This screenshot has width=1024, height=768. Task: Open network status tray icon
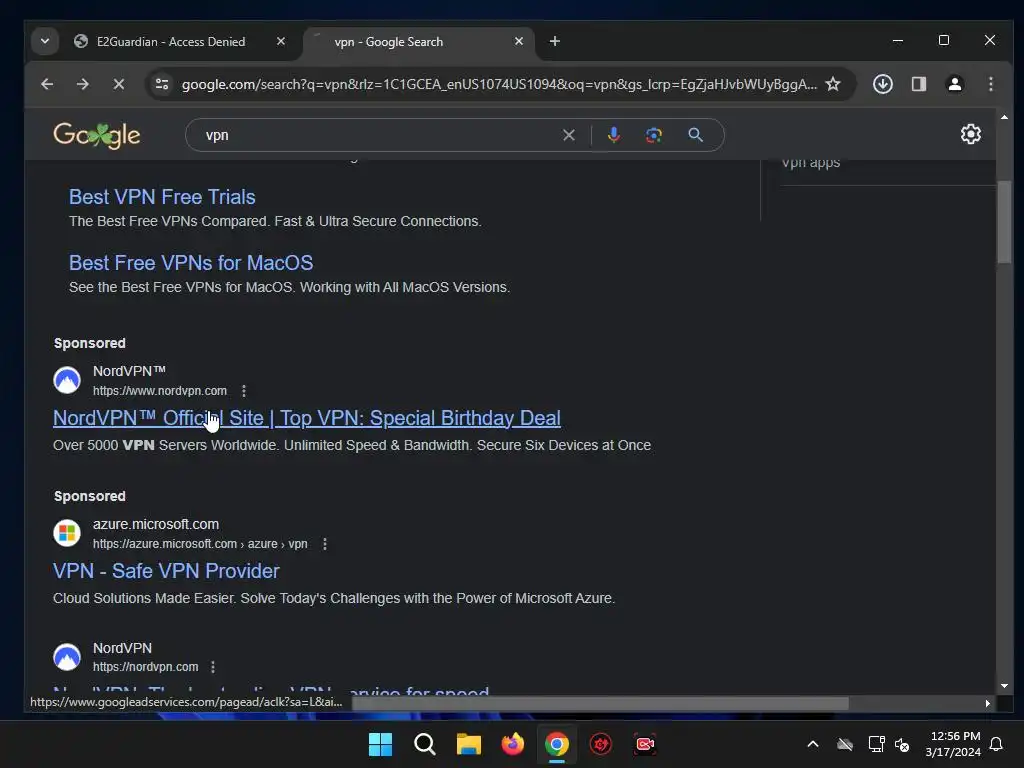[876, 744]
